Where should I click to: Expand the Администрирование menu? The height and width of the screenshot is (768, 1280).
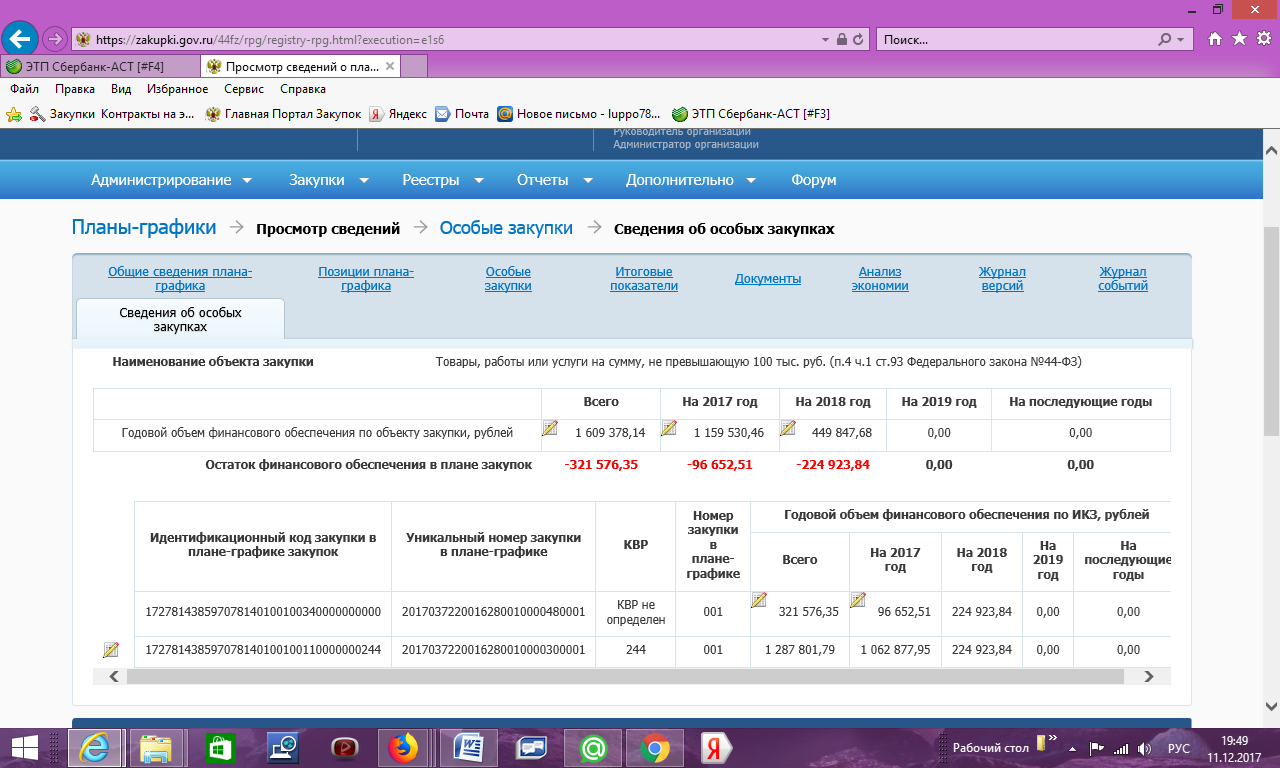pos(171,180)
